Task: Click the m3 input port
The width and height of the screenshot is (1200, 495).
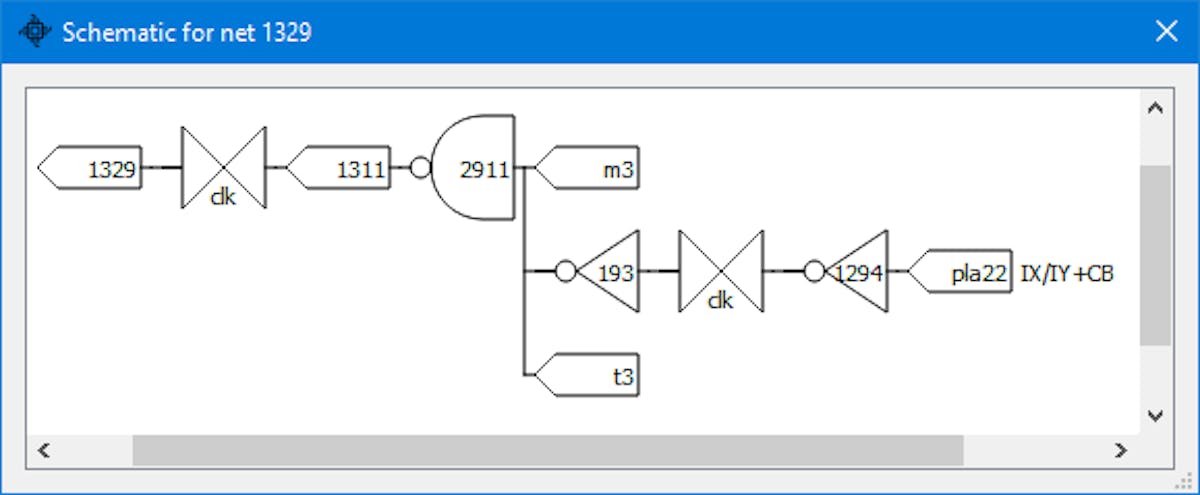Action: (x=588, y=168)
